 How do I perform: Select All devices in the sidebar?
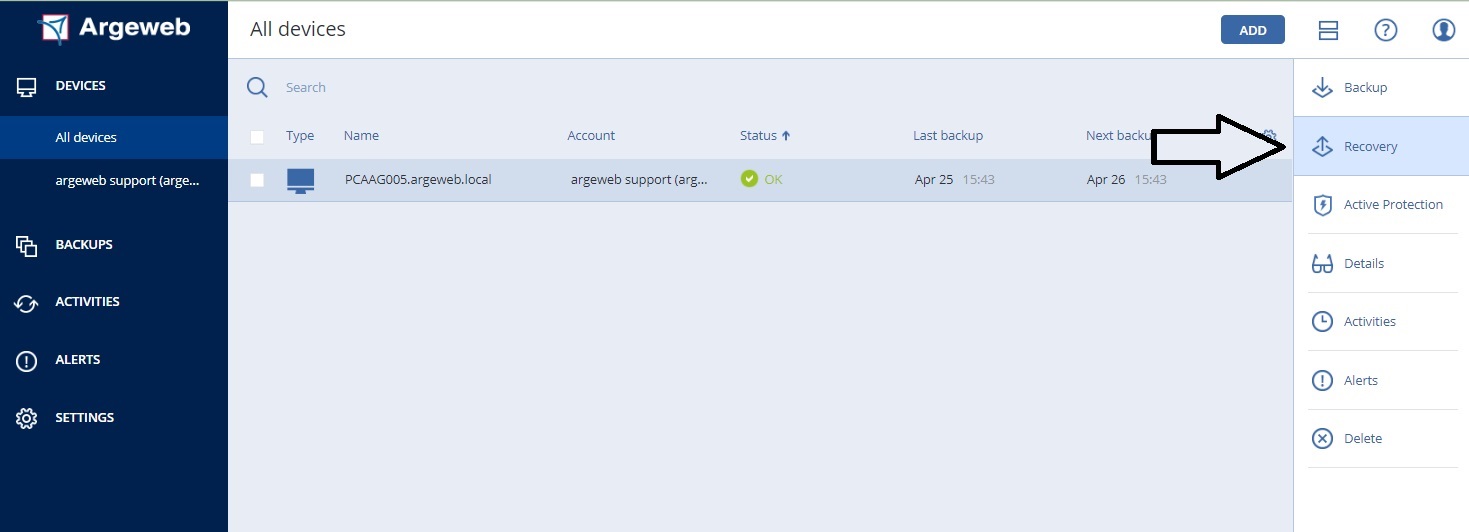coord(114,138)
